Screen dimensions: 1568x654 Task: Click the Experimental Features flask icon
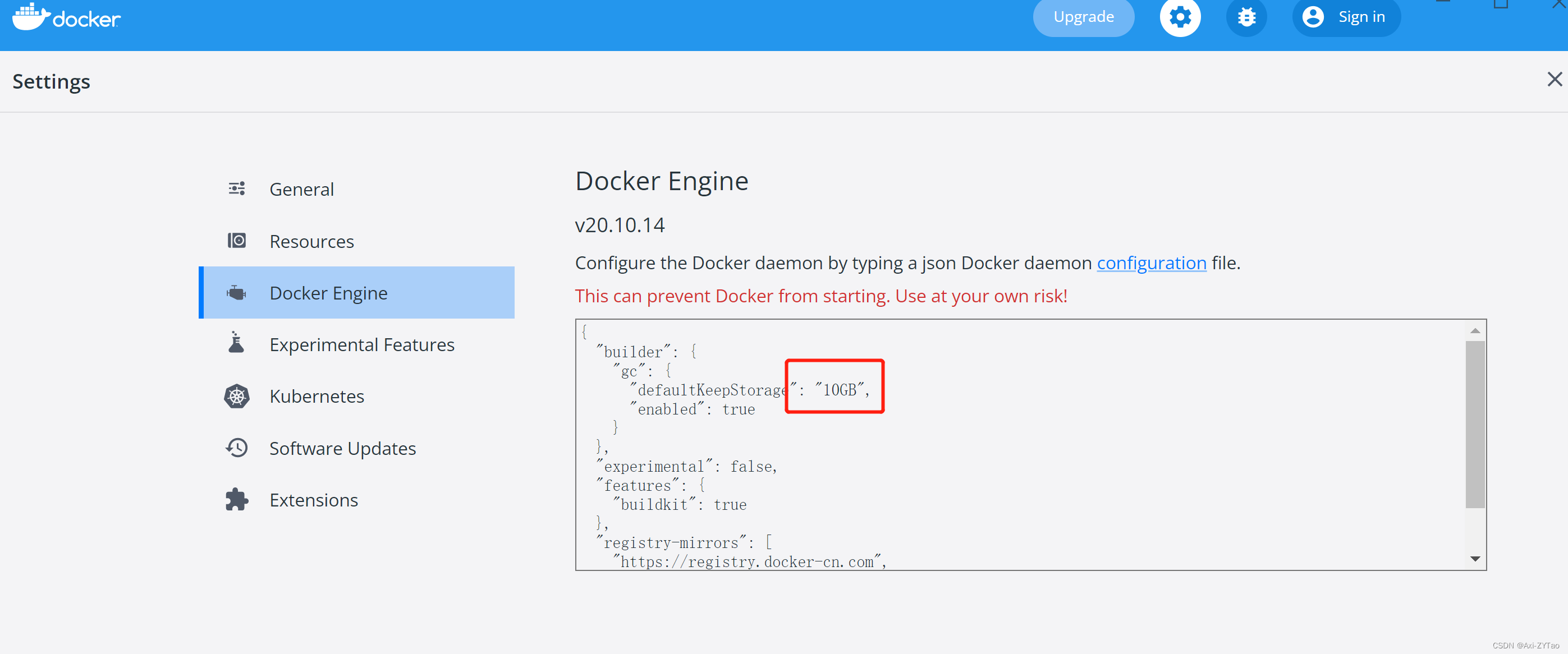(x=236, y=343)
